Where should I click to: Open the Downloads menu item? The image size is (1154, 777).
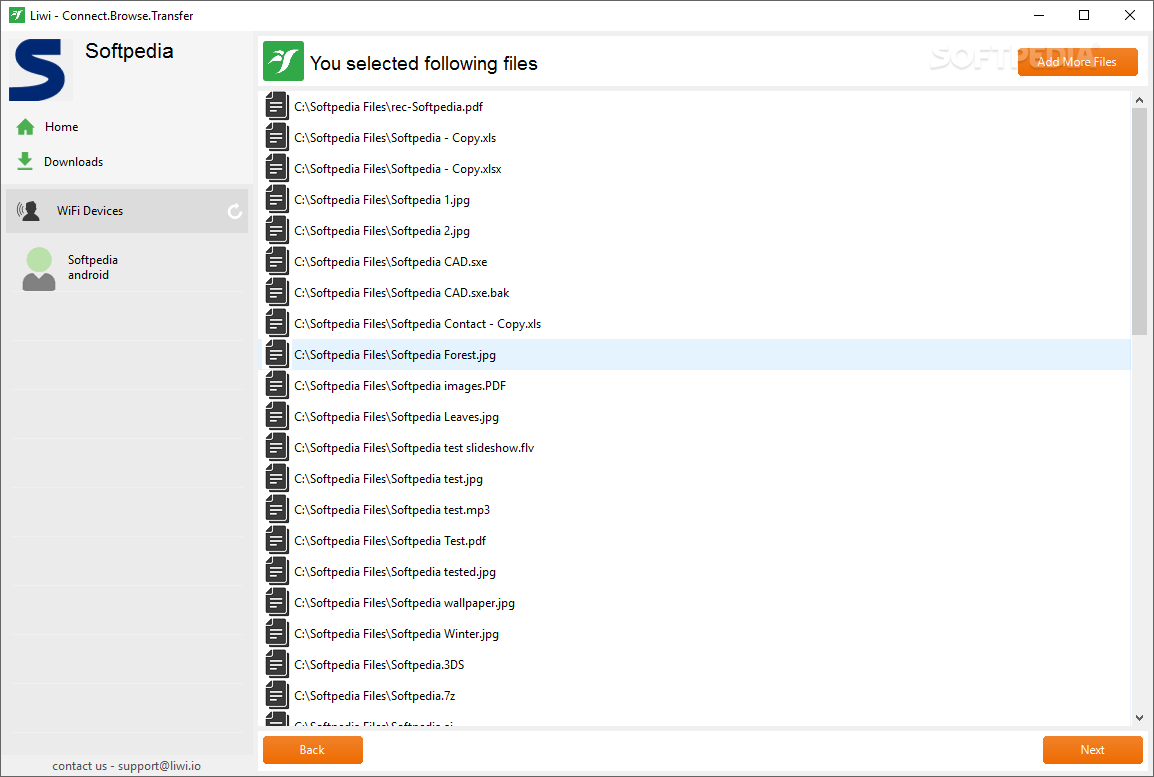pyautogui.click(x=74, y=162)
